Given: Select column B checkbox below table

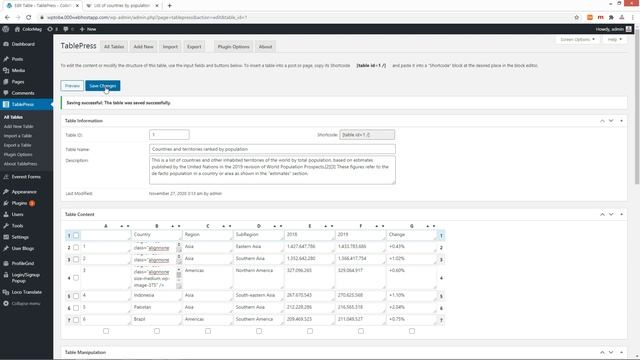Looking at the screenshot, I should click(157, 331).
